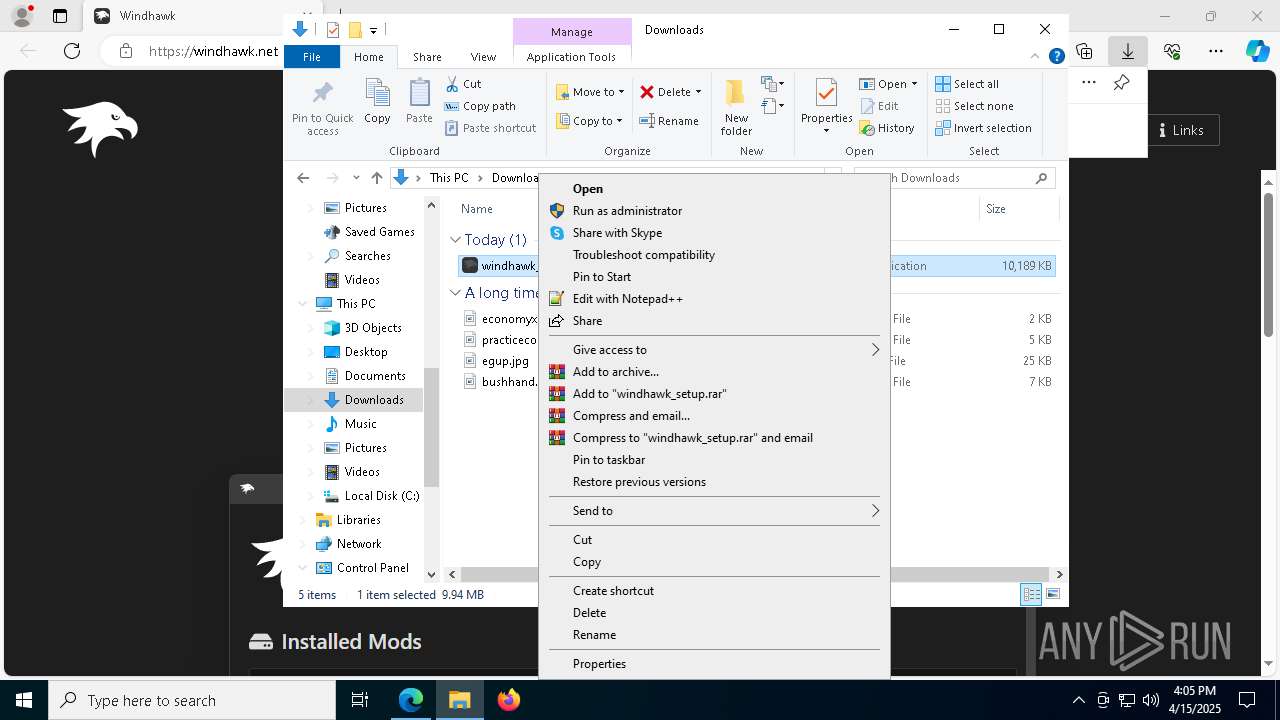Open Microsoft Edge taskbar icon

pos(411,700)
